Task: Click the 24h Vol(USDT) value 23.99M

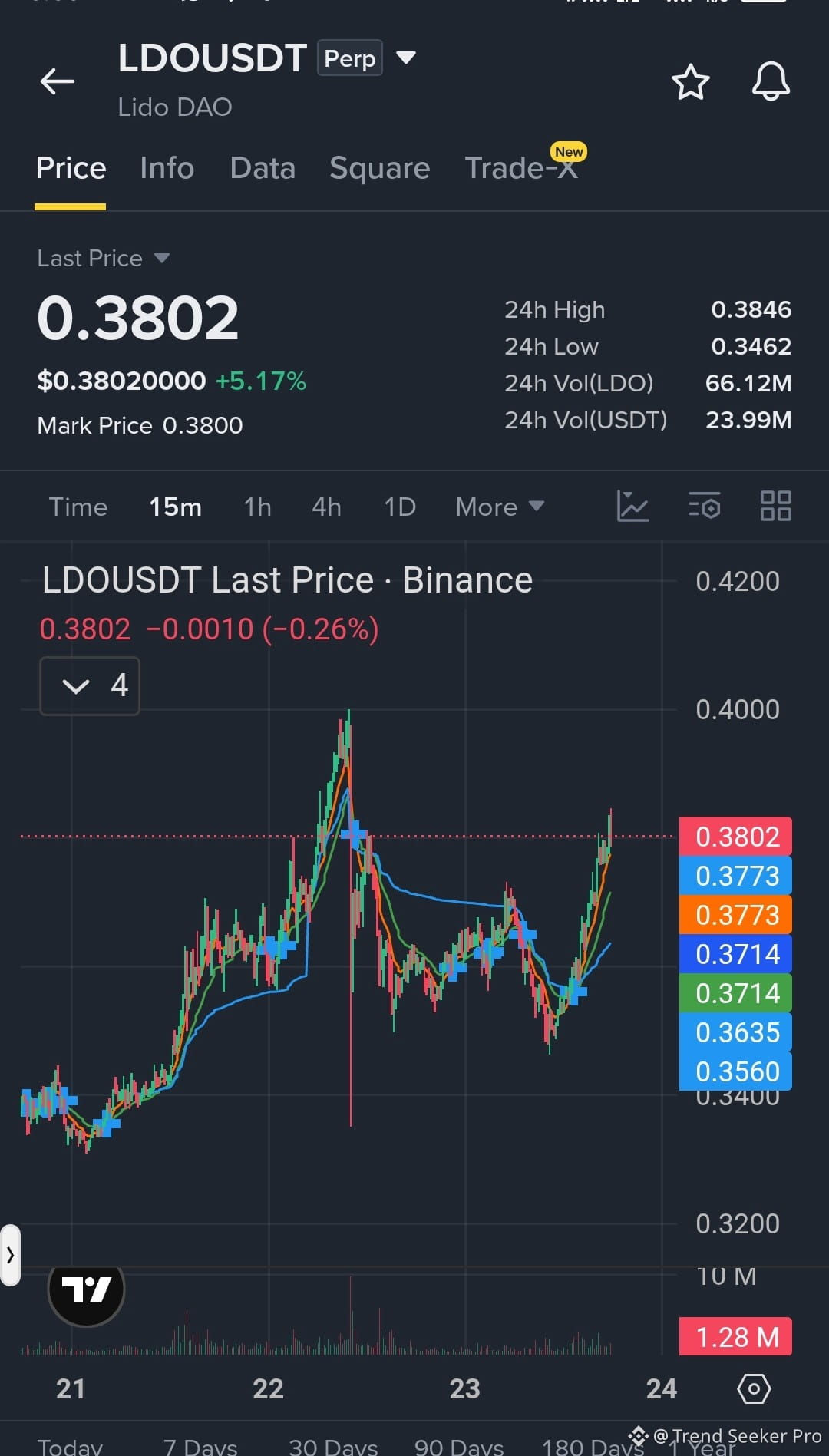Action: [x=748, y=420]
